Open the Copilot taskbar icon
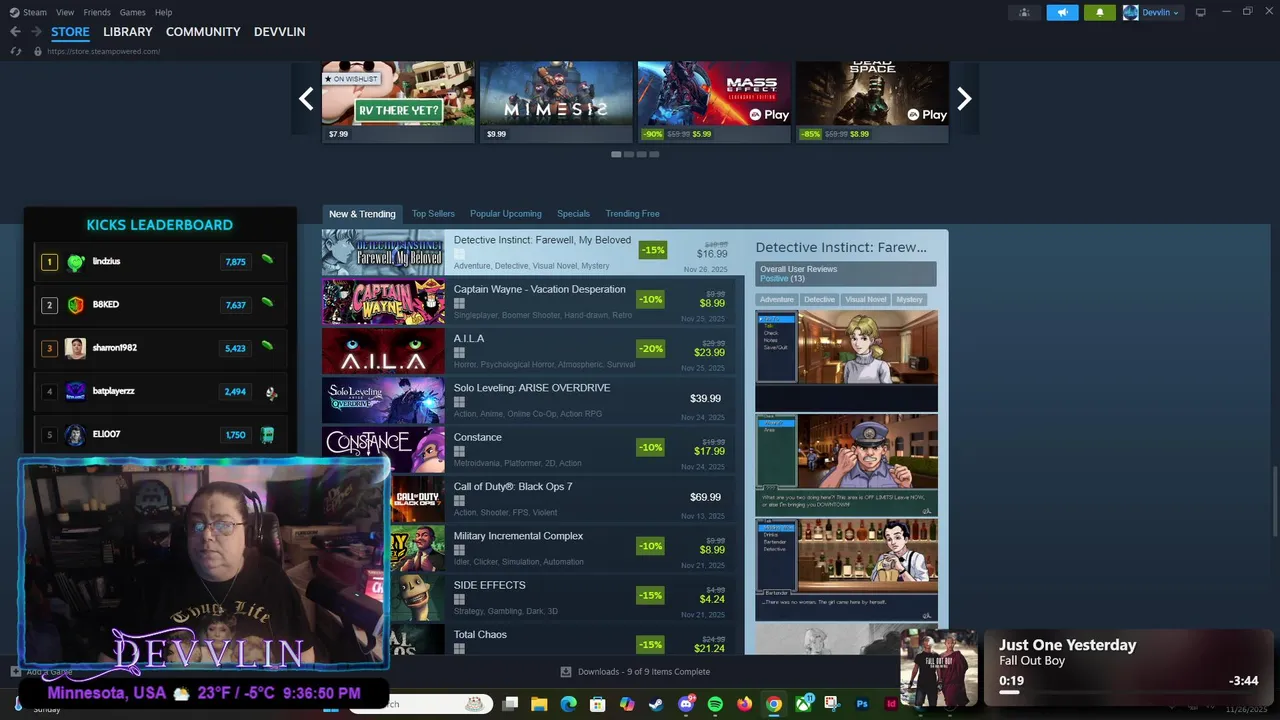This screenshot has height=720, width=1280. (x=627, y=704)
